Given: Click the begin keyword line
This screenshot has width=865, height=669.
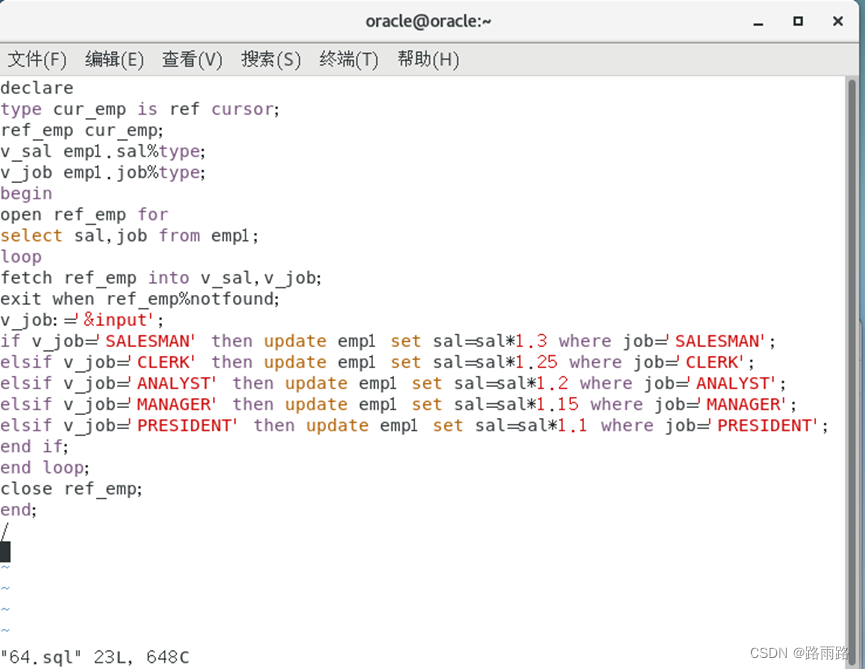Looking at the screenshot, I should [x=27, y=193].
